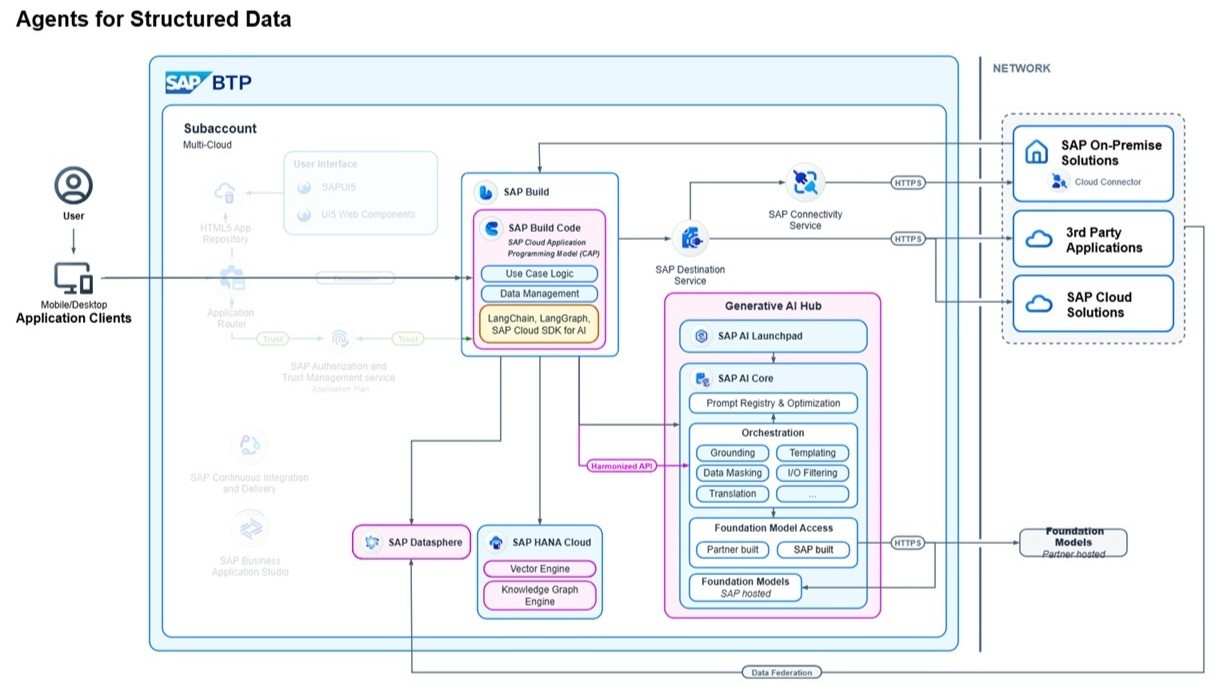Select the SAP Build Code icon
1227x690 pixels.
492,229
